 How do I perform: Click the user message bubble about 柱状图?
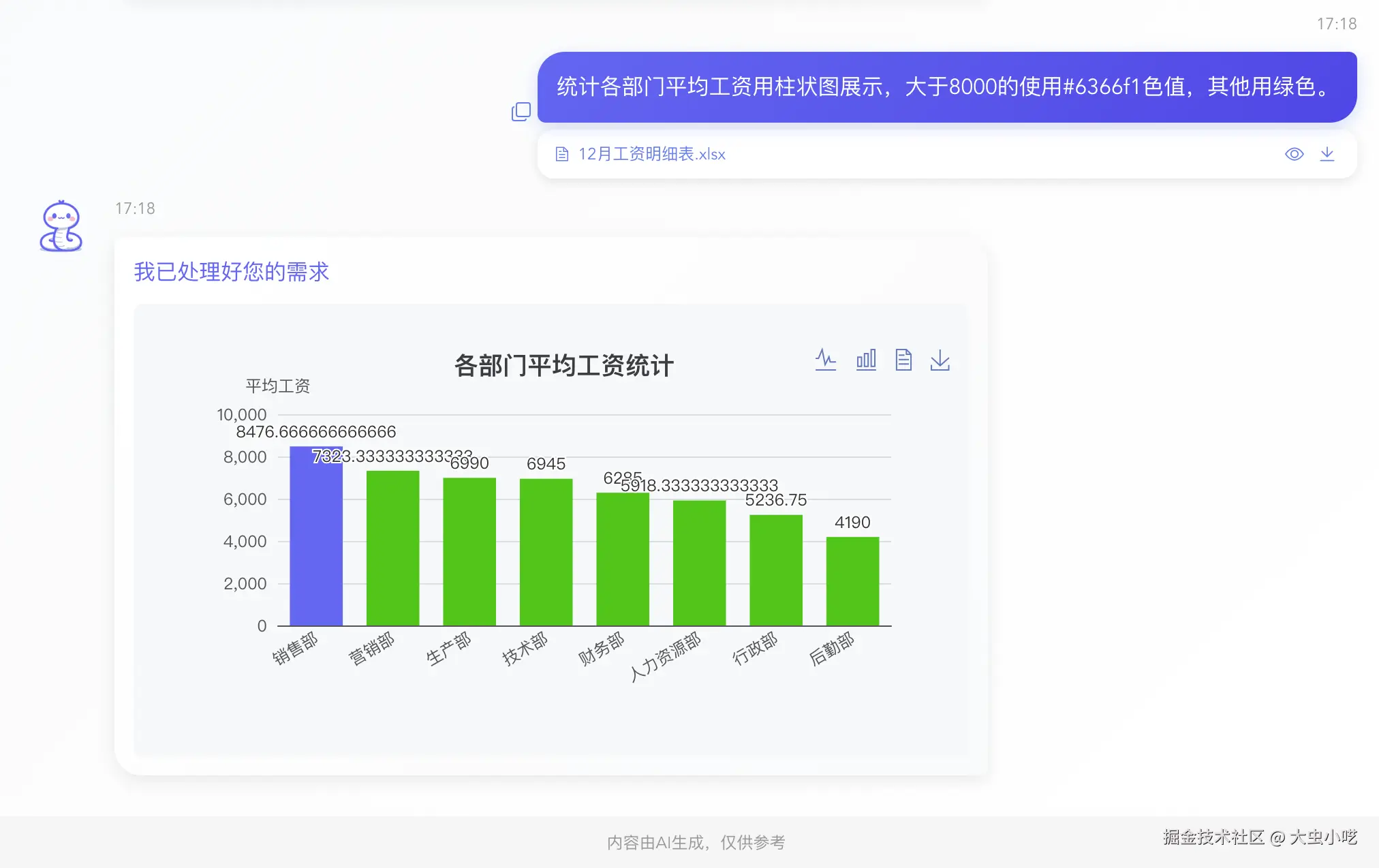[x=946, y=87]
